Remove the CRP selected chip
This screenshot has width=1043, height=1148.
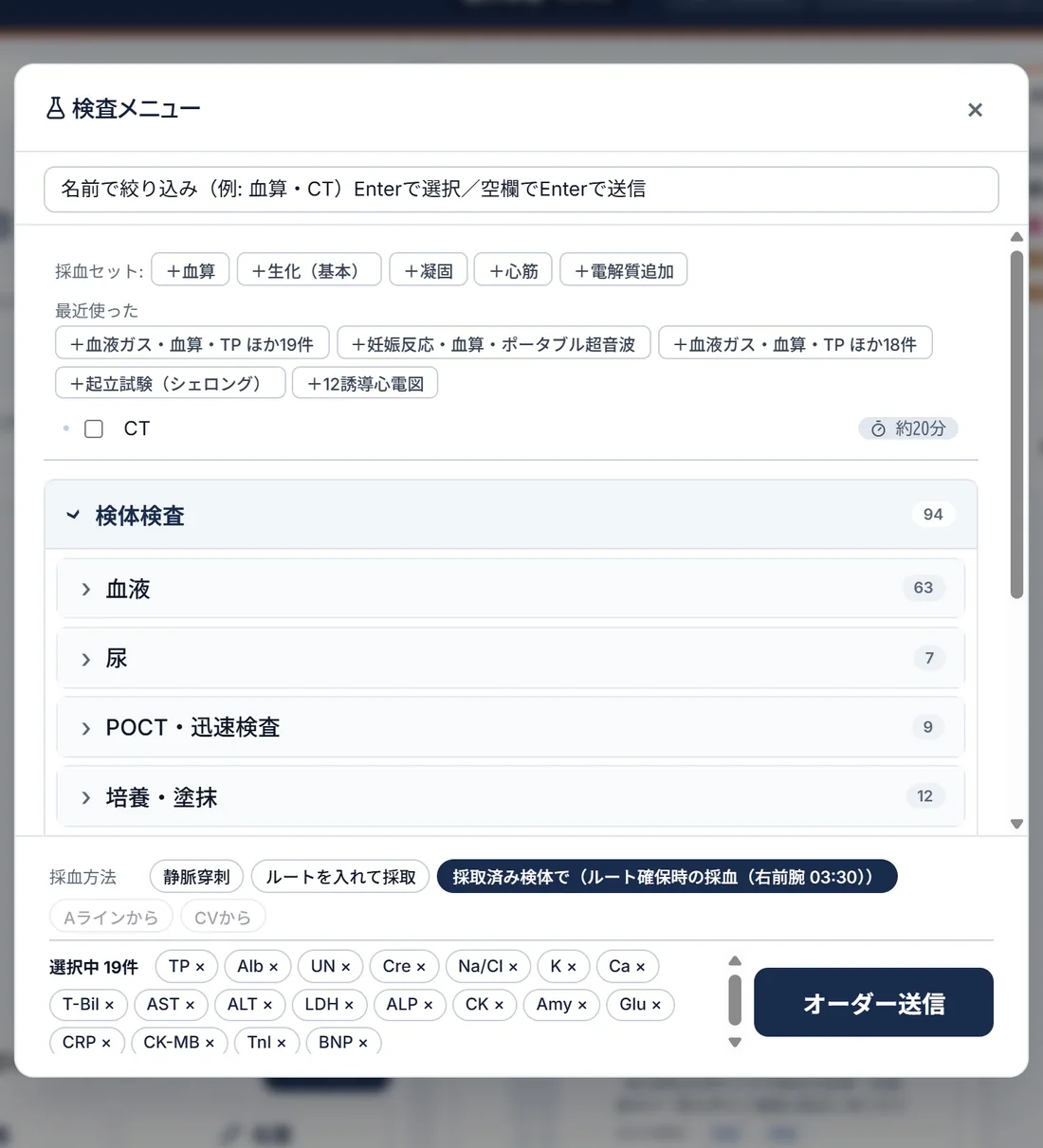tap(105, 1043)
